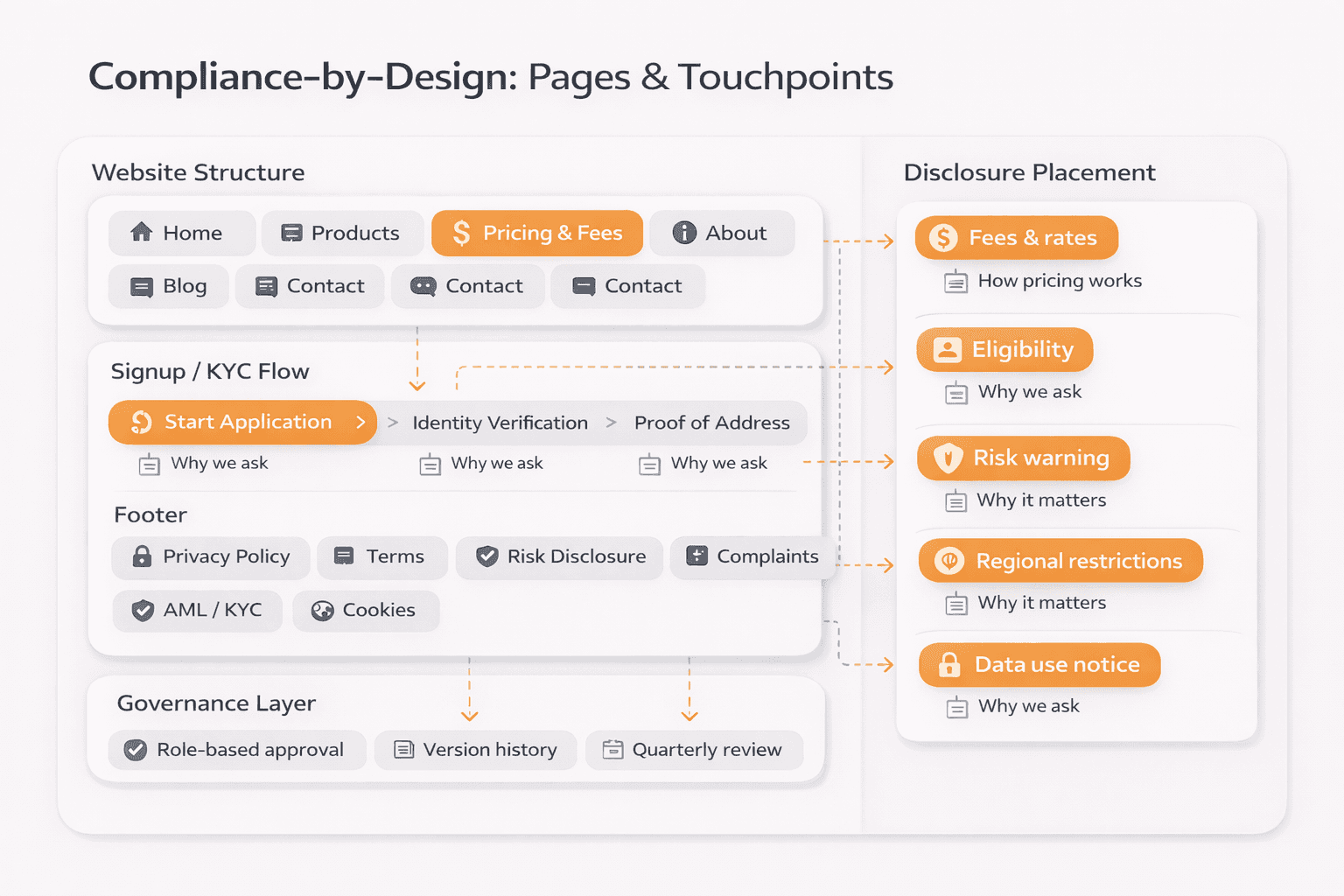The image size is (1344, 896).
Task: Click the Start Application button
Action: point(242,422)
